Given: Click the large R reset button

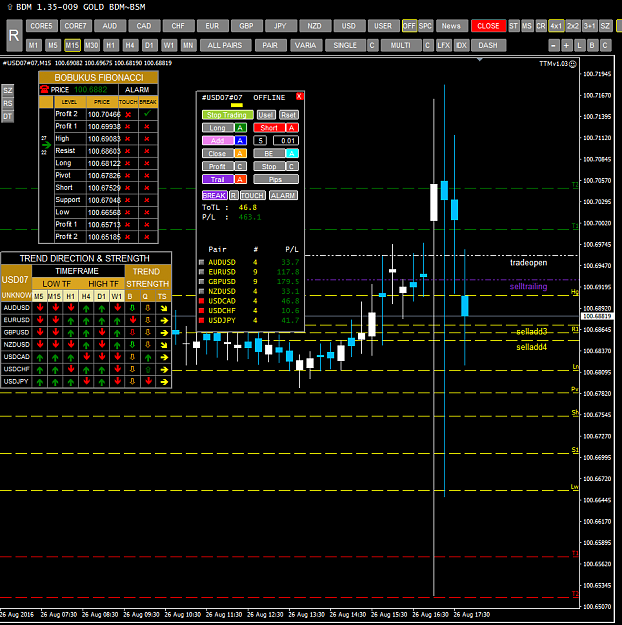Looking at the screenshot, I should coord(14,35).
